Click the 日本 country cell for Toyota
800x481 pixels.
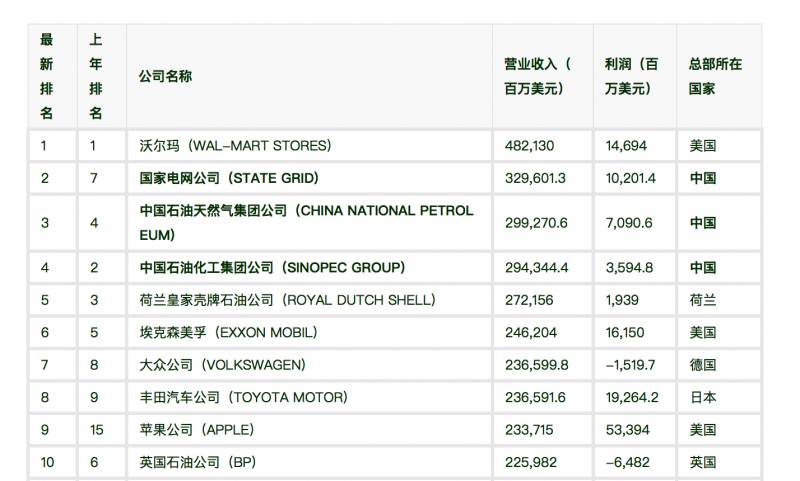point(703,397)
